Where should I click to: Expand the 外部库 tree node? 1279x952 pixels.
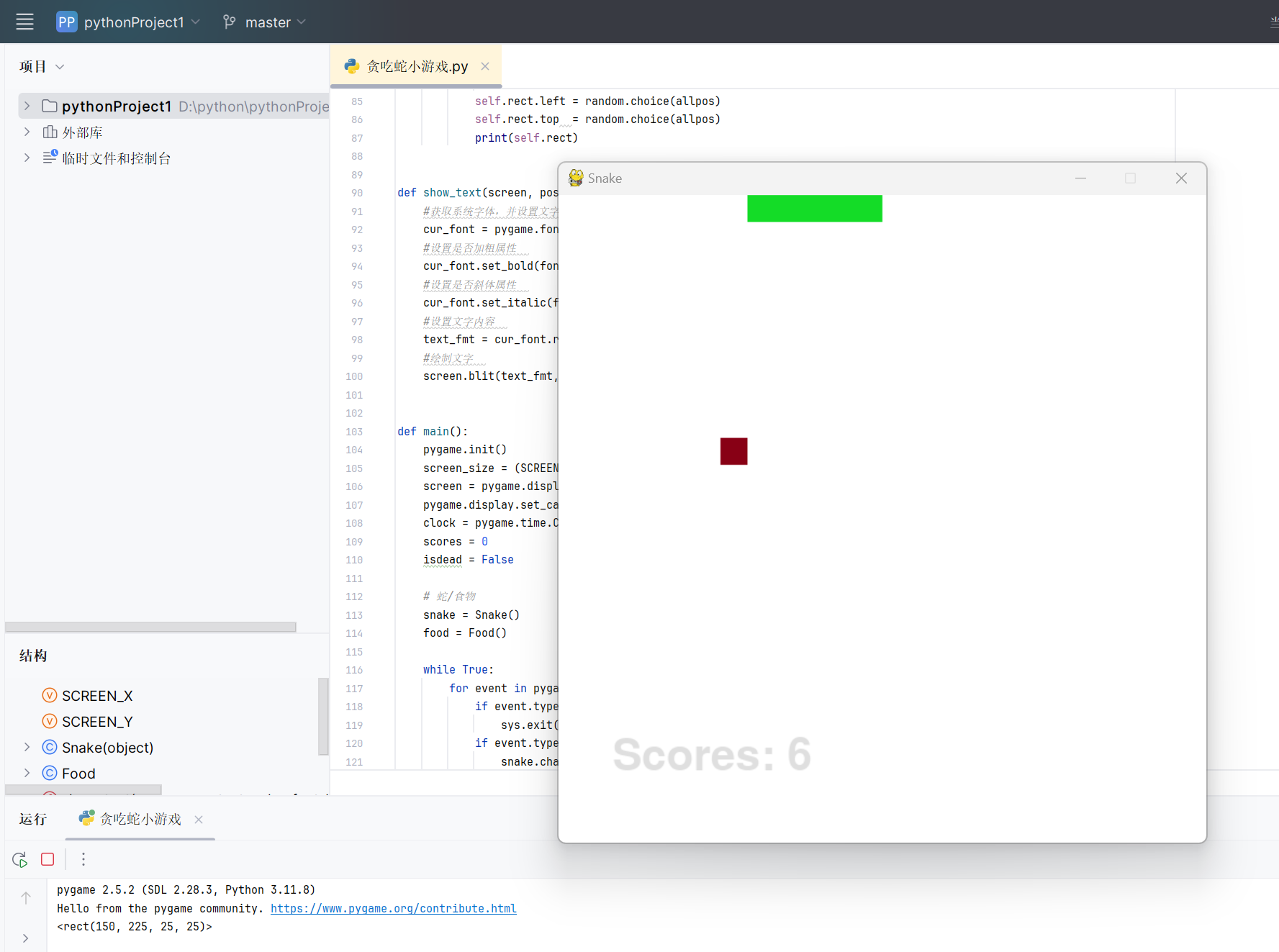pyautogui.click(x=27, y=132)
